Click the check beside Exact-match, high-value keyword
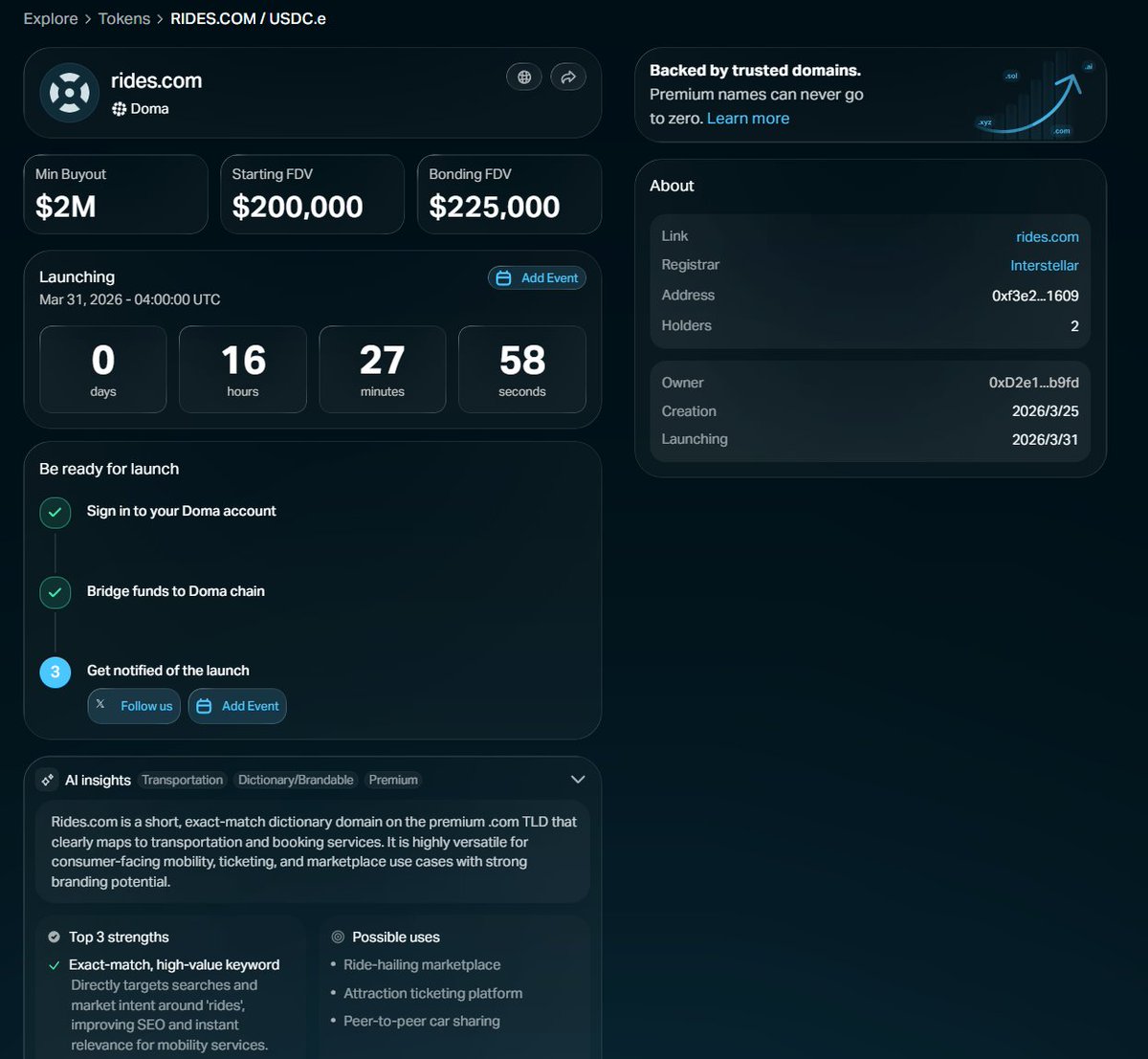 [x=56, y=964]
